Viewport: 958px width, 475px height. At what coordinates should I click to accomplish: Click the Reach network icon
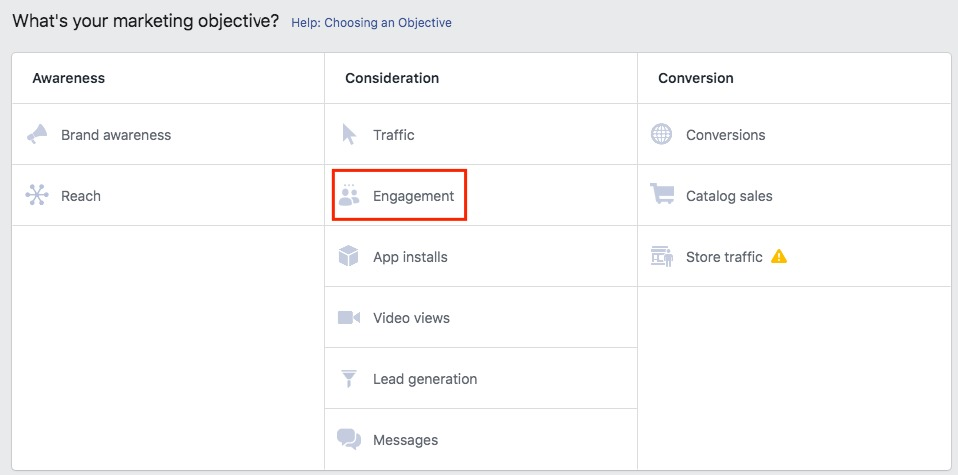(x=37, y=196)
